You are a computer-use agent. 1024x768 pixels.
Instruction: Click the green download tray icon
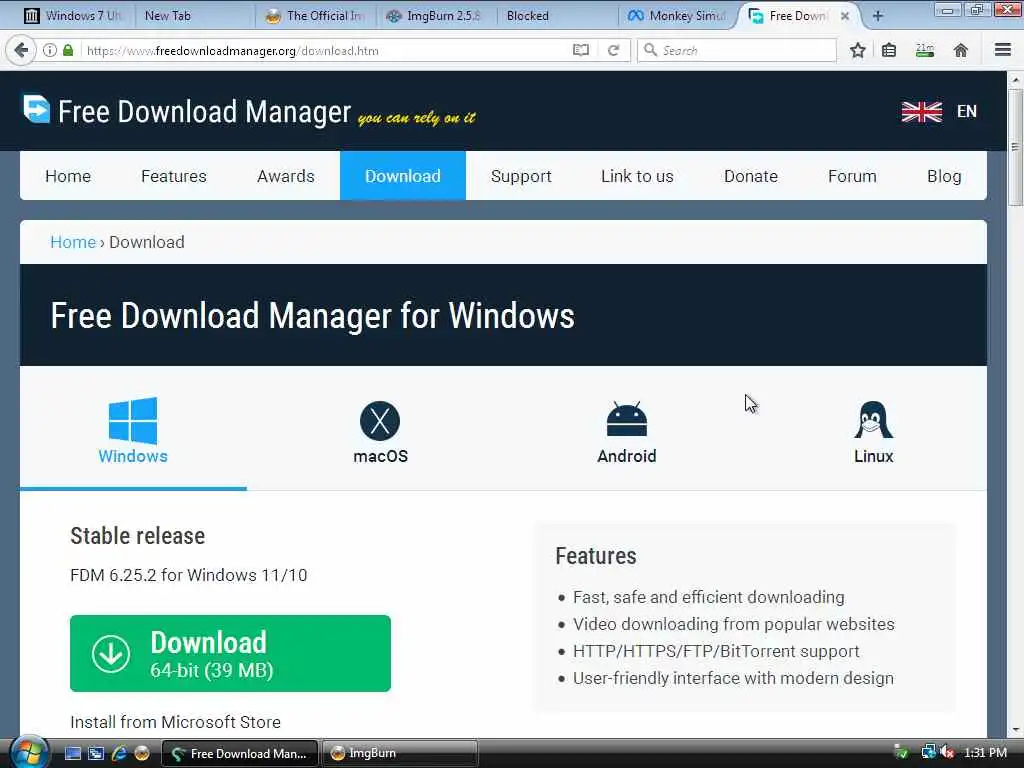(x=902, y=752)
